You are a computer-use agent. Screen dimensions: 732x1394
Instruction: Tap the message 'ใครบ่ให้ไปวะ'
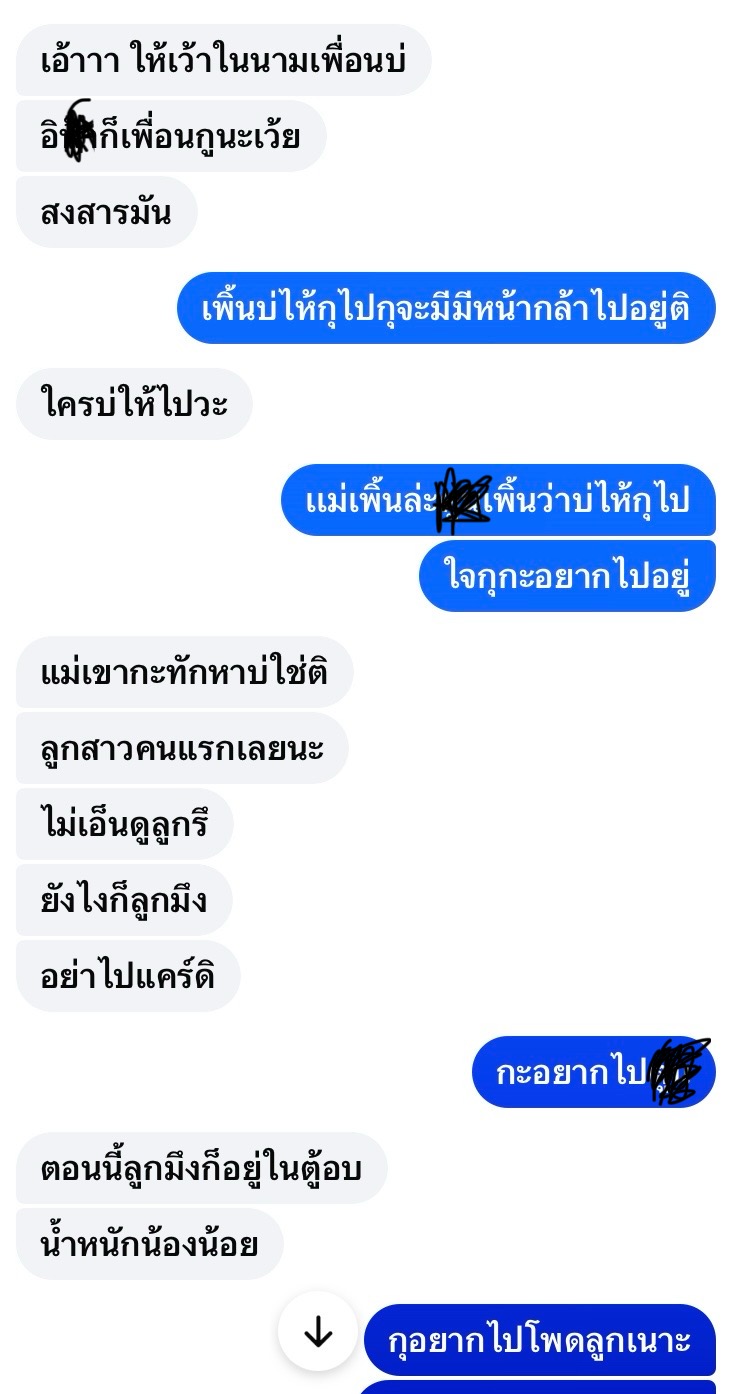134,404
